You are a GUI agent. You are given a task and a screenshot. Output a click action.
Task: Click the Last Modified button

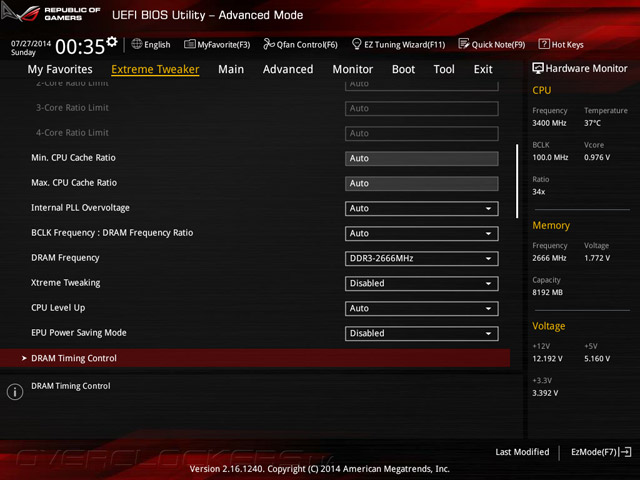point(522,452)
